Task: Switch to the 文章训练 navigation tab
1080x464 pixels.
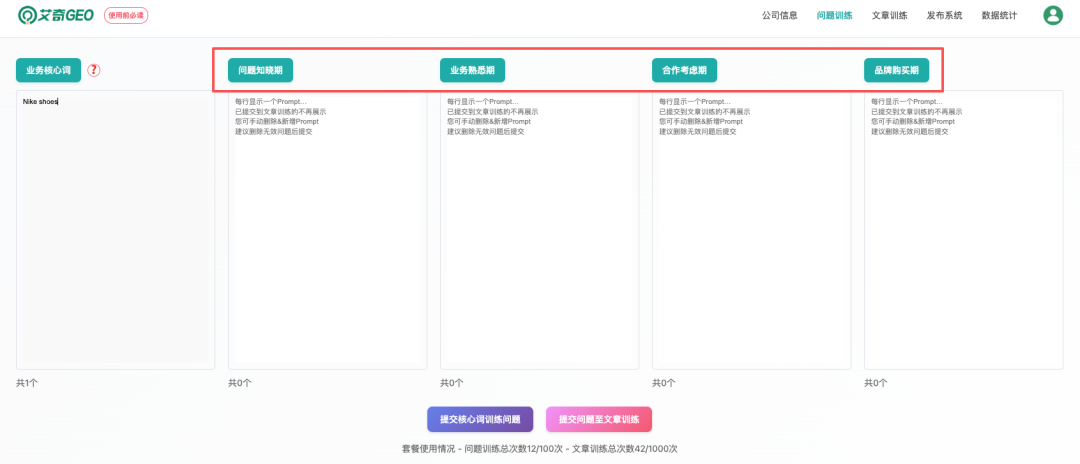Action: pyautogui.click(x=889, y=16)
